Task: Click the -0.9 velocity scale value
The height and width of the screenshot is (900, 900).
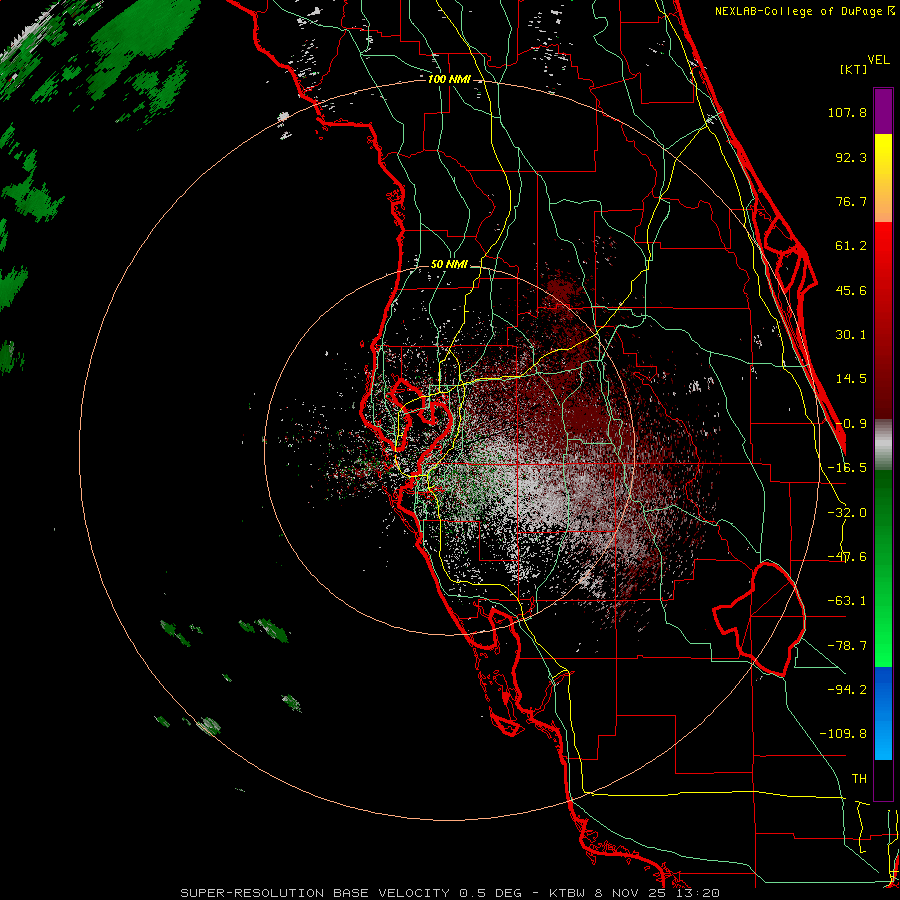Action: (x=851, y=424)
